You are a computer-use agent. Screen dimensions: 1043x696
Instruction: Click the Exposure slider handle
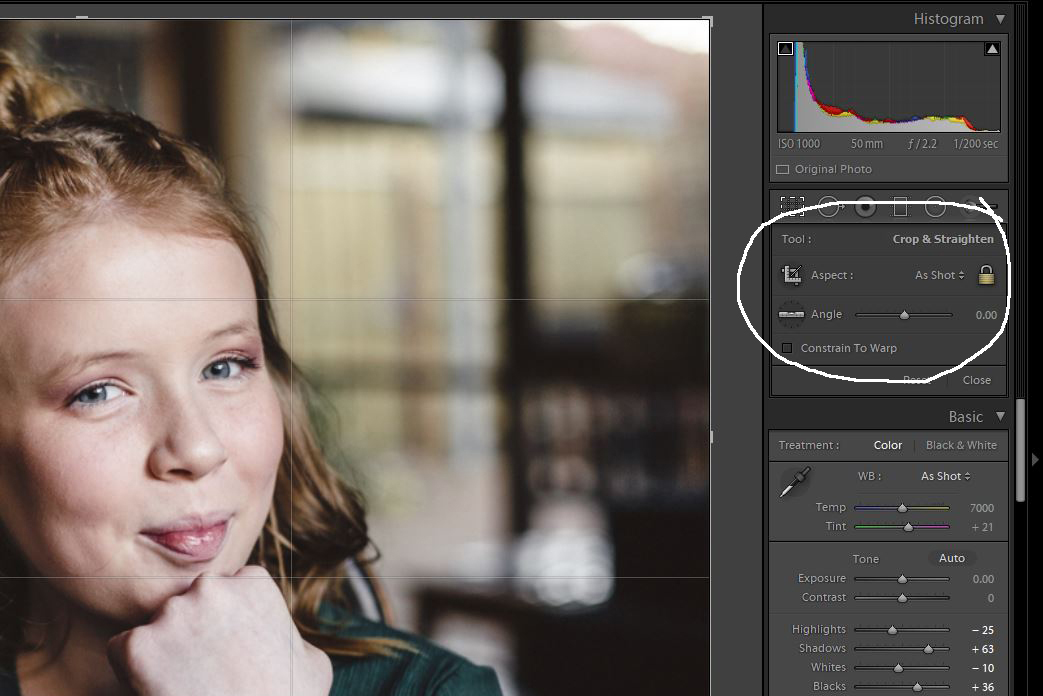[902, 579]
